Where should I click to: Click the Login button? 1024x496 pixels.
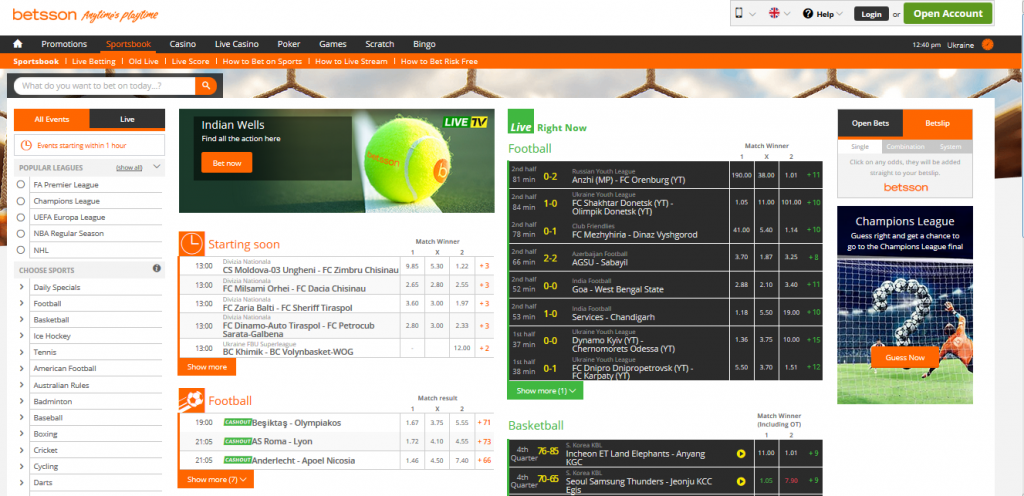(871, 14)
